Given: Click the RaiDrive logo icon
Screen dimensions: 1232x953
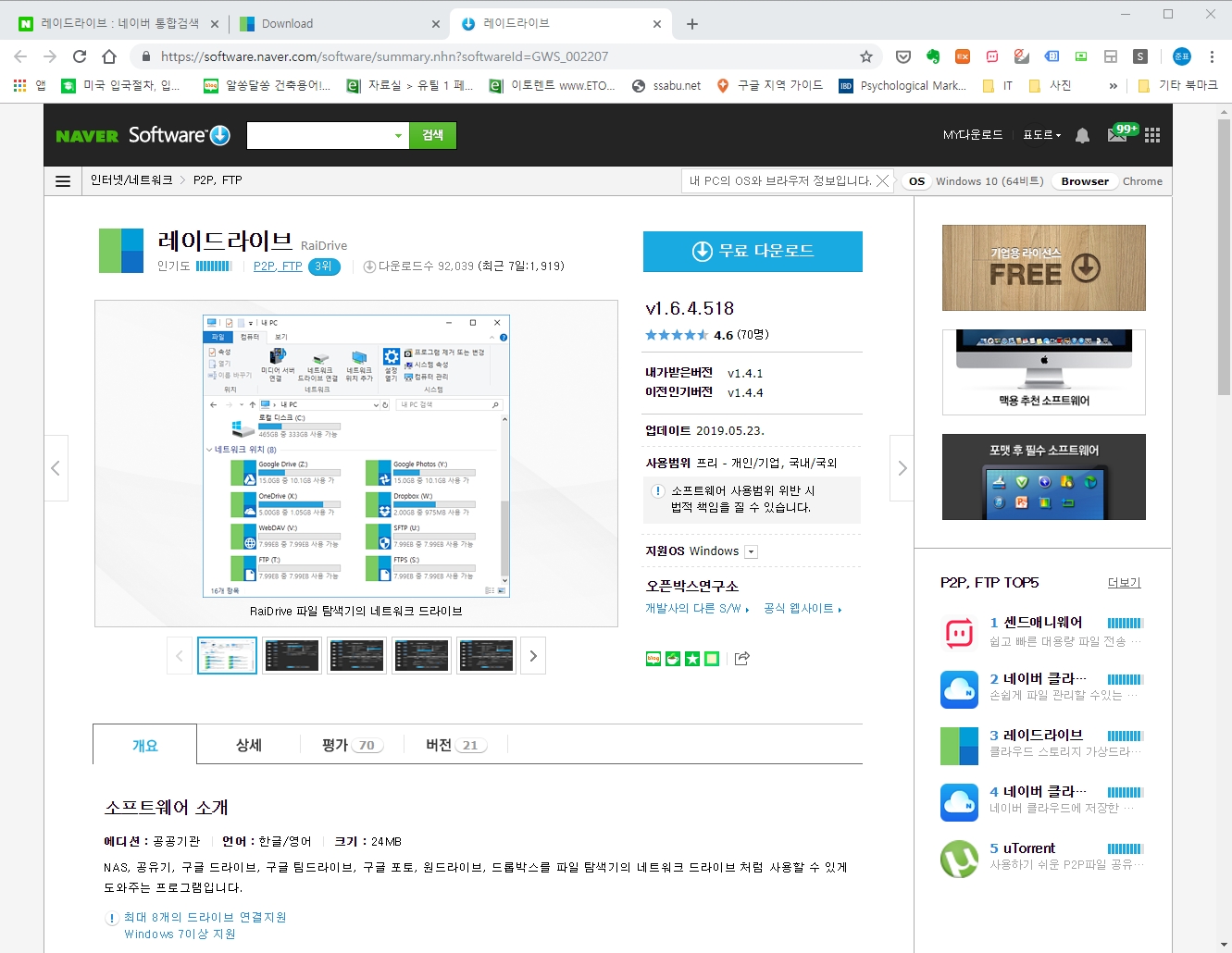Looking at the screenshot, I should coord(121,251).
